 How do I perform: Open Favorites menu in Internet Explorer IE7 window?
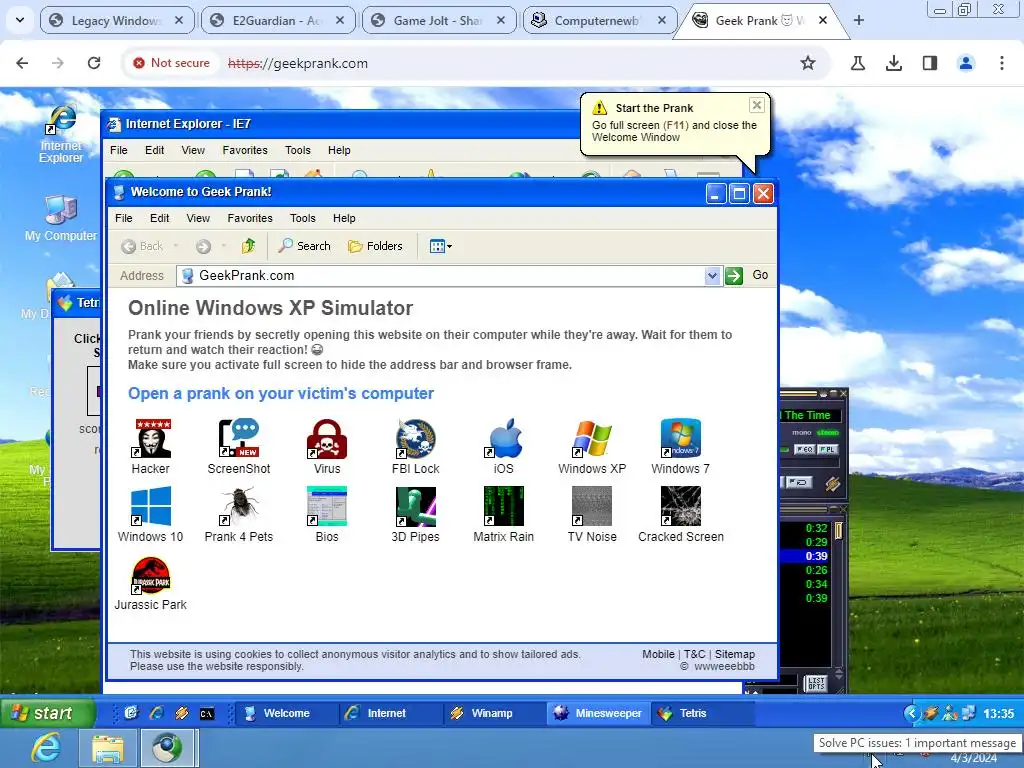(x=245, y=150)
